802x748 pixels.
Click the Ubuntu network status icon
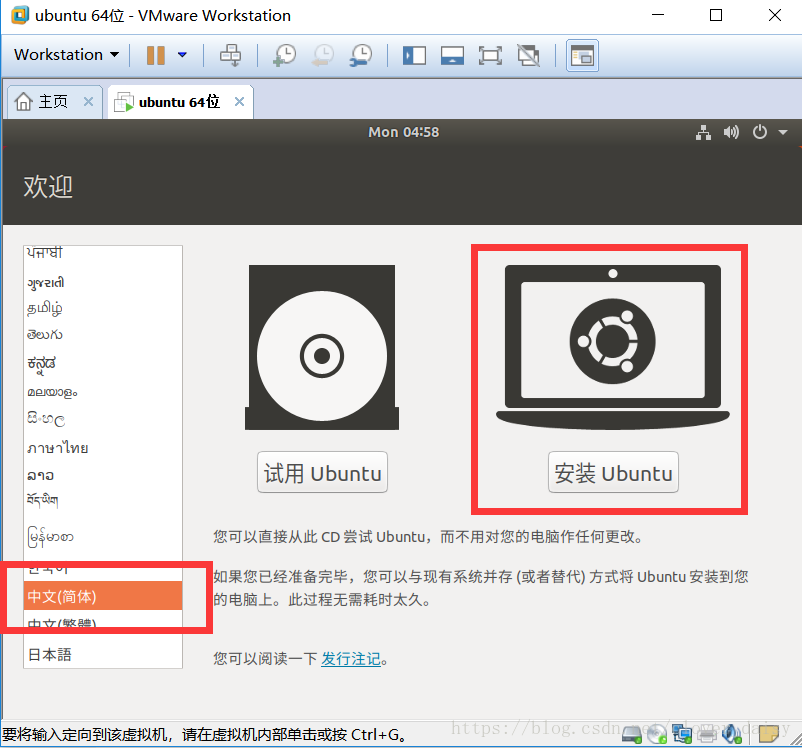[704, 133]
